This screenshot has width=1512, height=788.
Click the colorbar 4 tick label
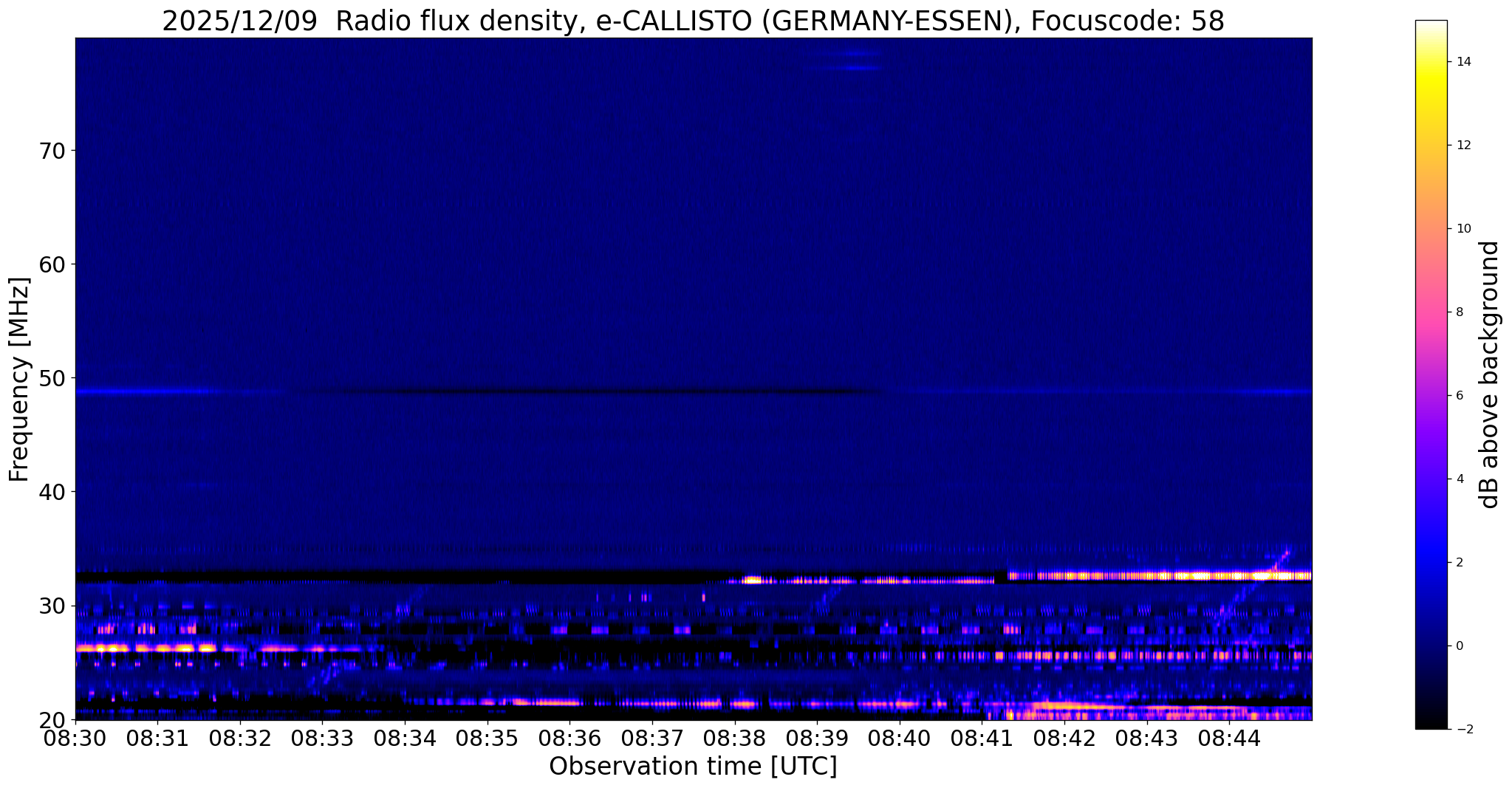click(x=1460, y=479)
